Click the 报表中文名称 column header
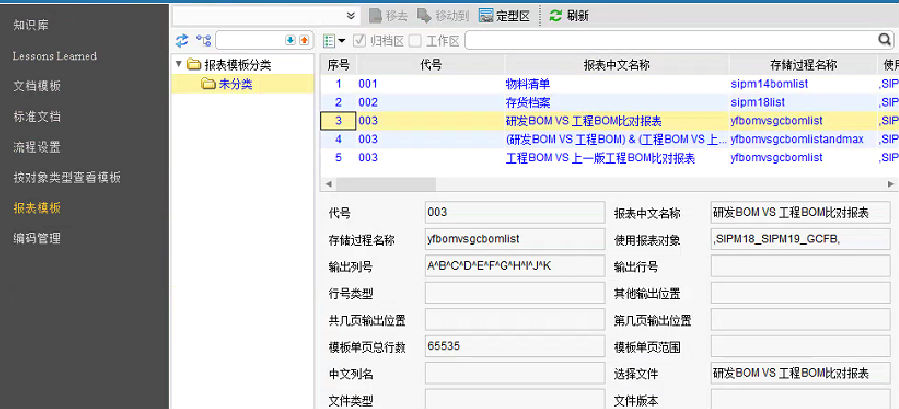This screenshot has height=409, width=899. [x=617, y=65]
